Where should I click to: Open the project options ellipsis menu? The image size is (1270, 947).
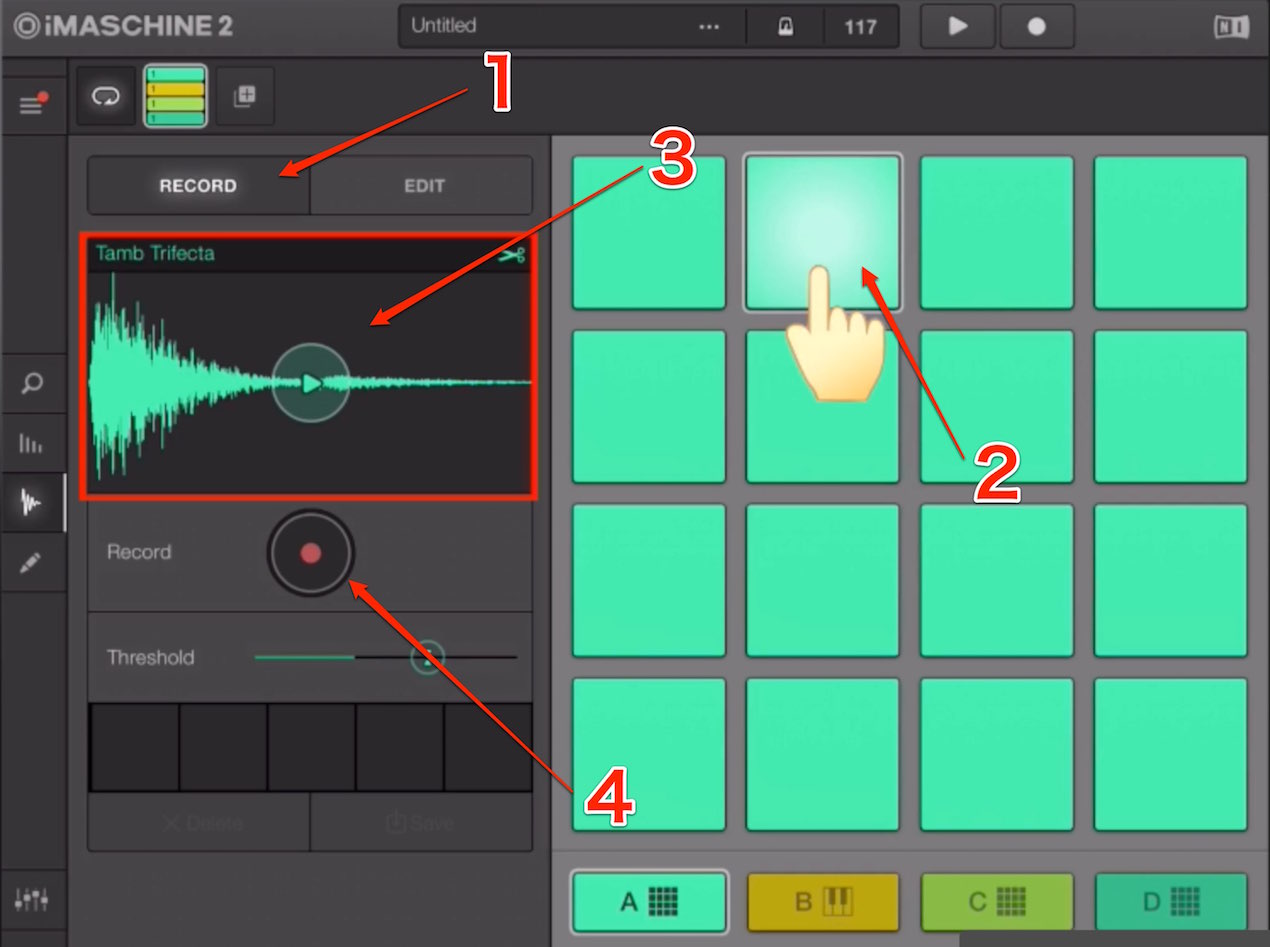pyautogui.click(x=709, y=27)
